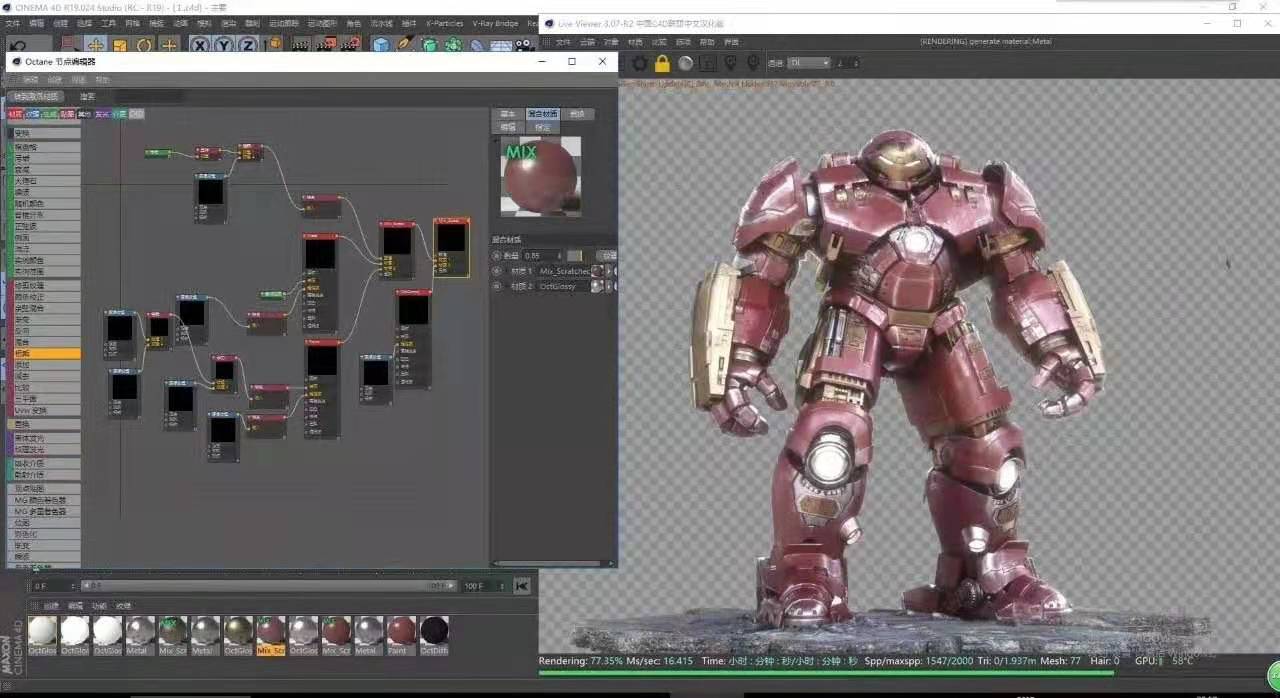This screenshot has height=698, width=1280.
Task: Click the Undo arrow in Cinema 4D toolbar
Action: point(17,45)
